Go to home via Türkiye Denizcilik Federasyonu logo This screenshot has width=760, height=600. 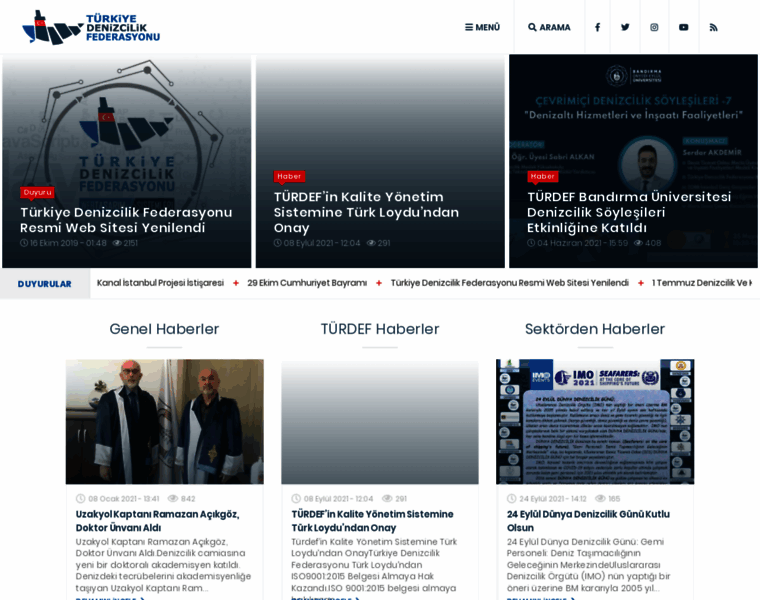(91, 27)
